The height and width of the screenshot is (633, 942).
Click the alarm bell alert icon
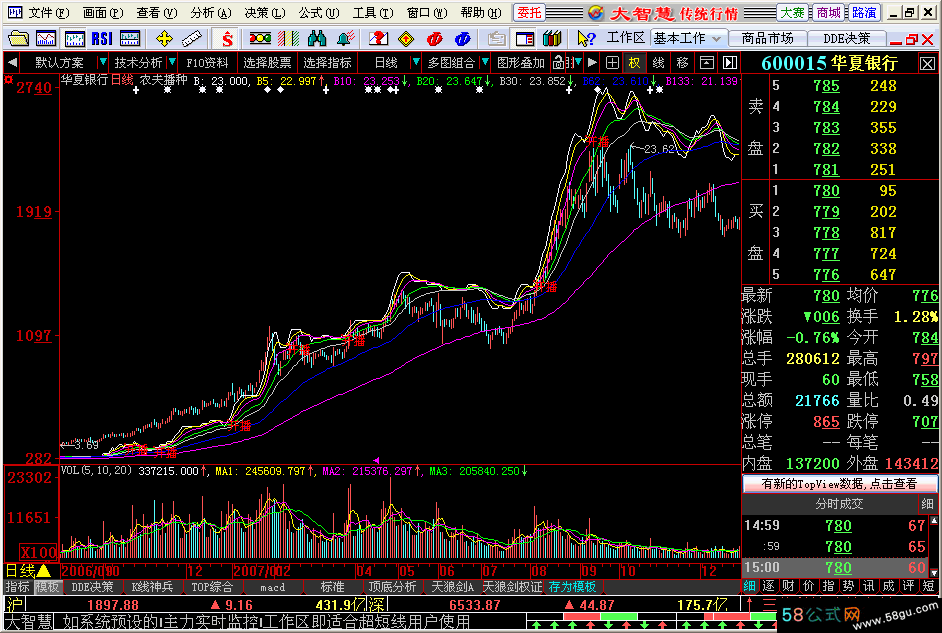pos(345,39)
